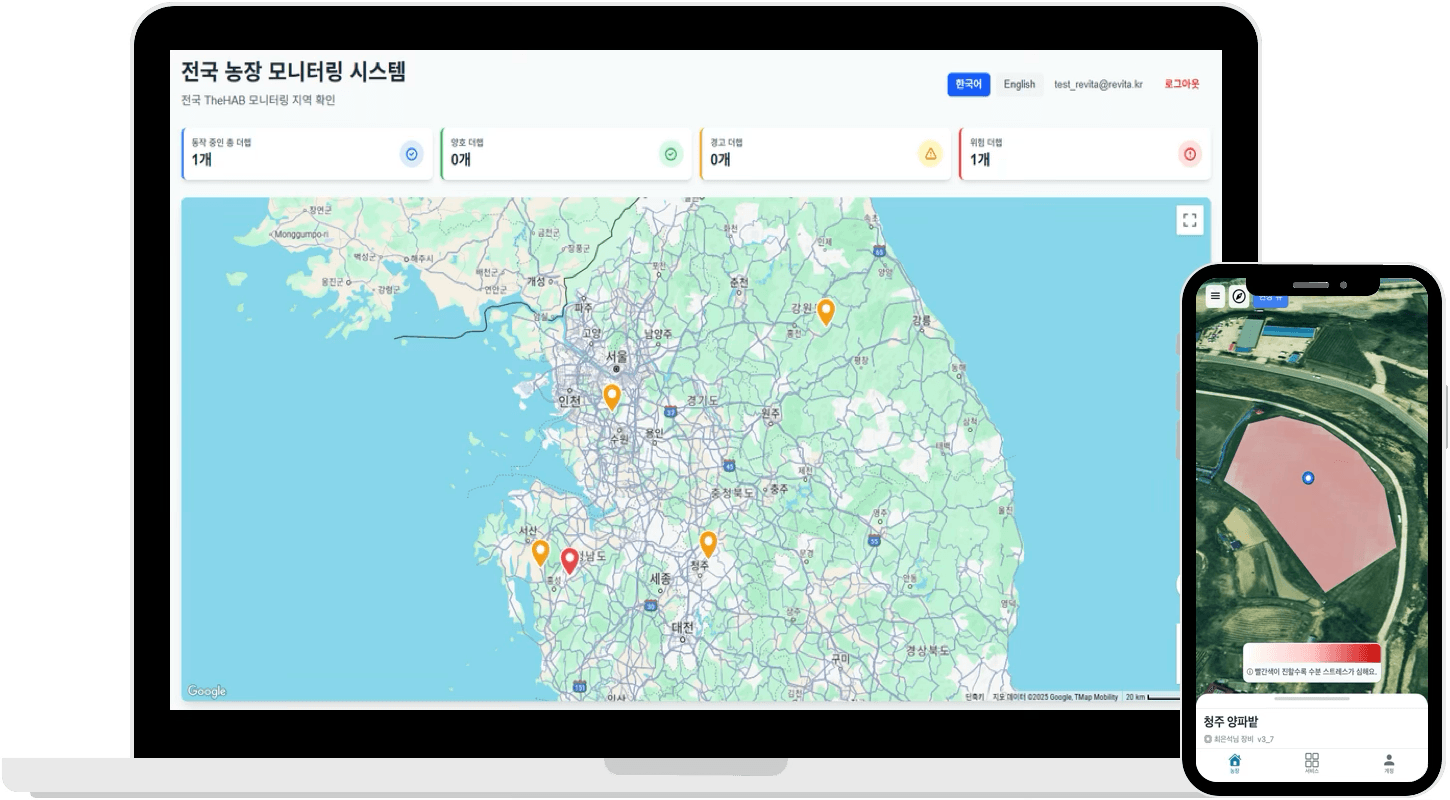Image resolution: width=1450 pixels, height=800 pixels.
Task: Click the orange marker south of Seoul
Action: 612,396
